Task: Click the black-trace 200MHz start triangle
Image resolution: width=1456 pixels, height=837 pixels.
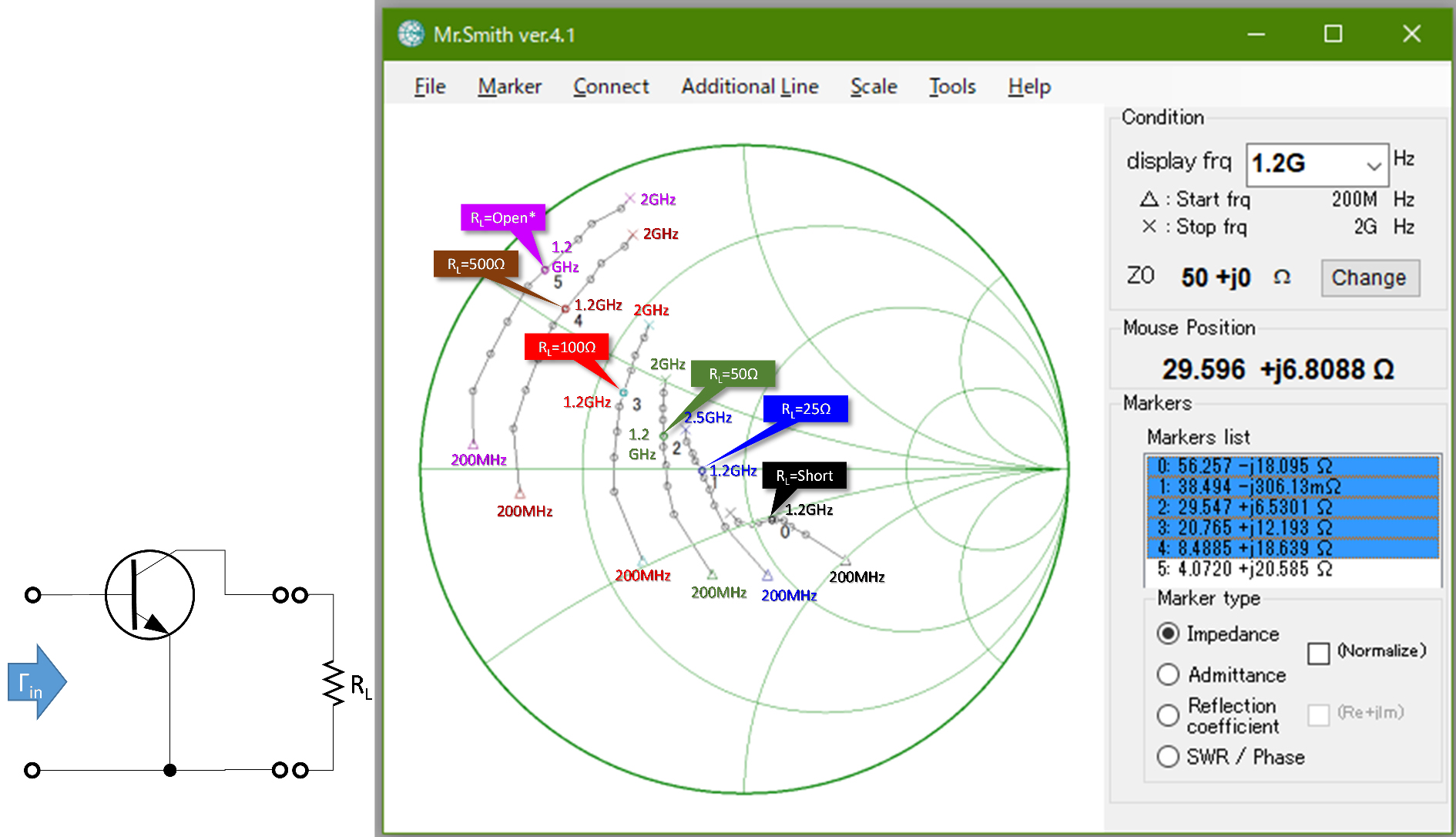Action: tap(845, 560)
